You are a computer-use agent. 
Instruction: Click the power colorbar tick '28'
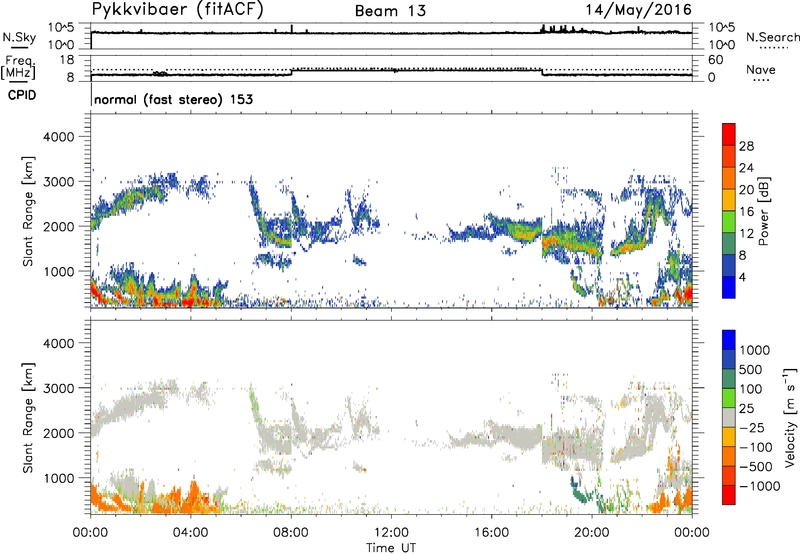coord(746,146)
